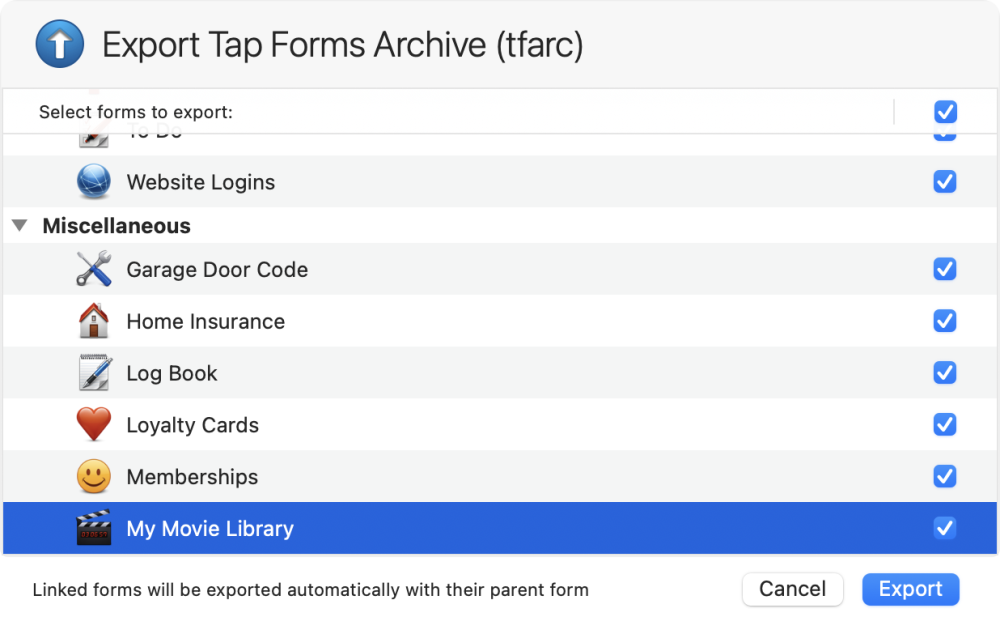Image resolution: width=1000 pixels, height=617 pixels.
Task: Deselect the Loyalty Cards export checkbox
Action: [x=945, y=425]
